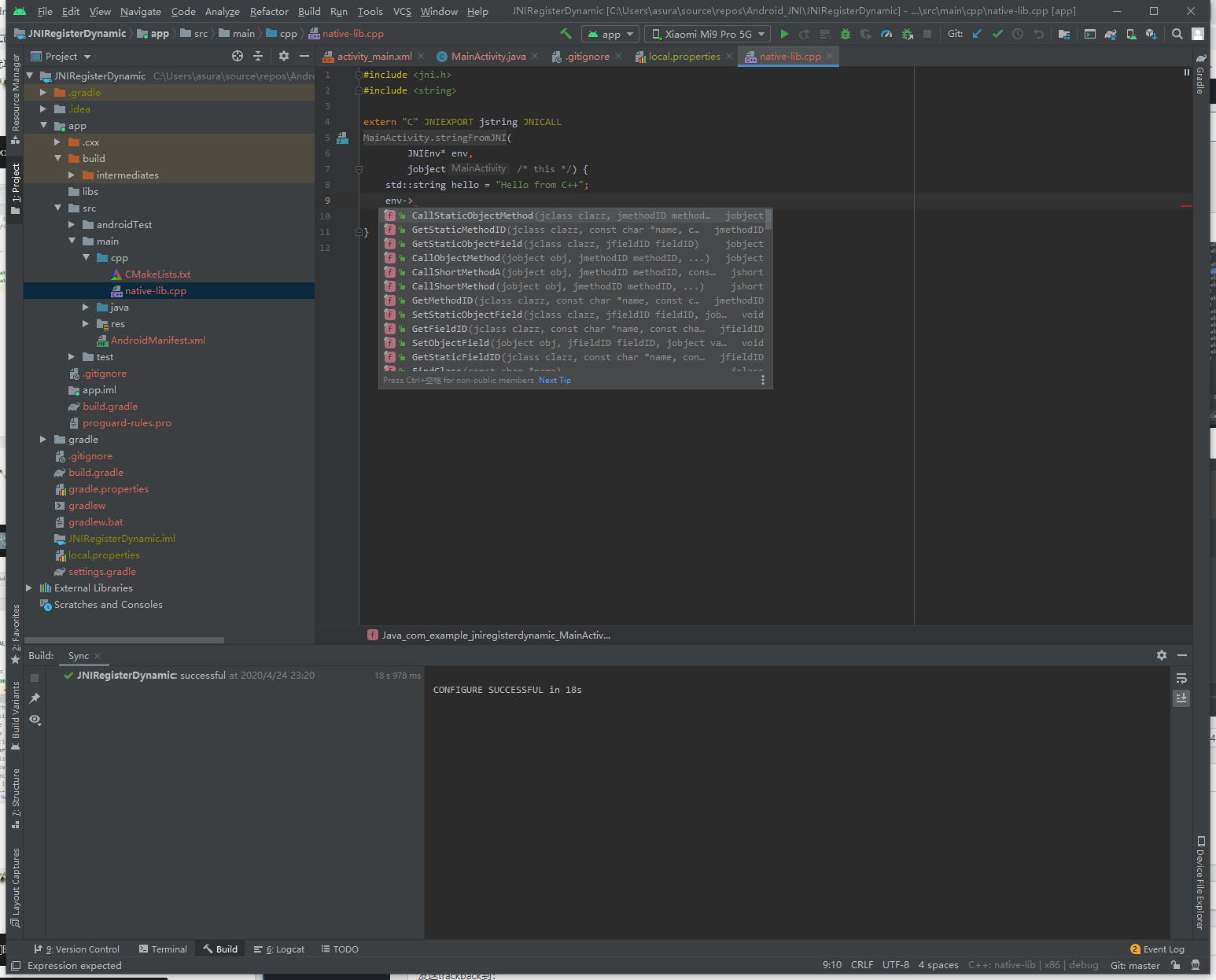Toggle pin tab in Build panel
Viewport: 1216px width, 980px height.
35,698
